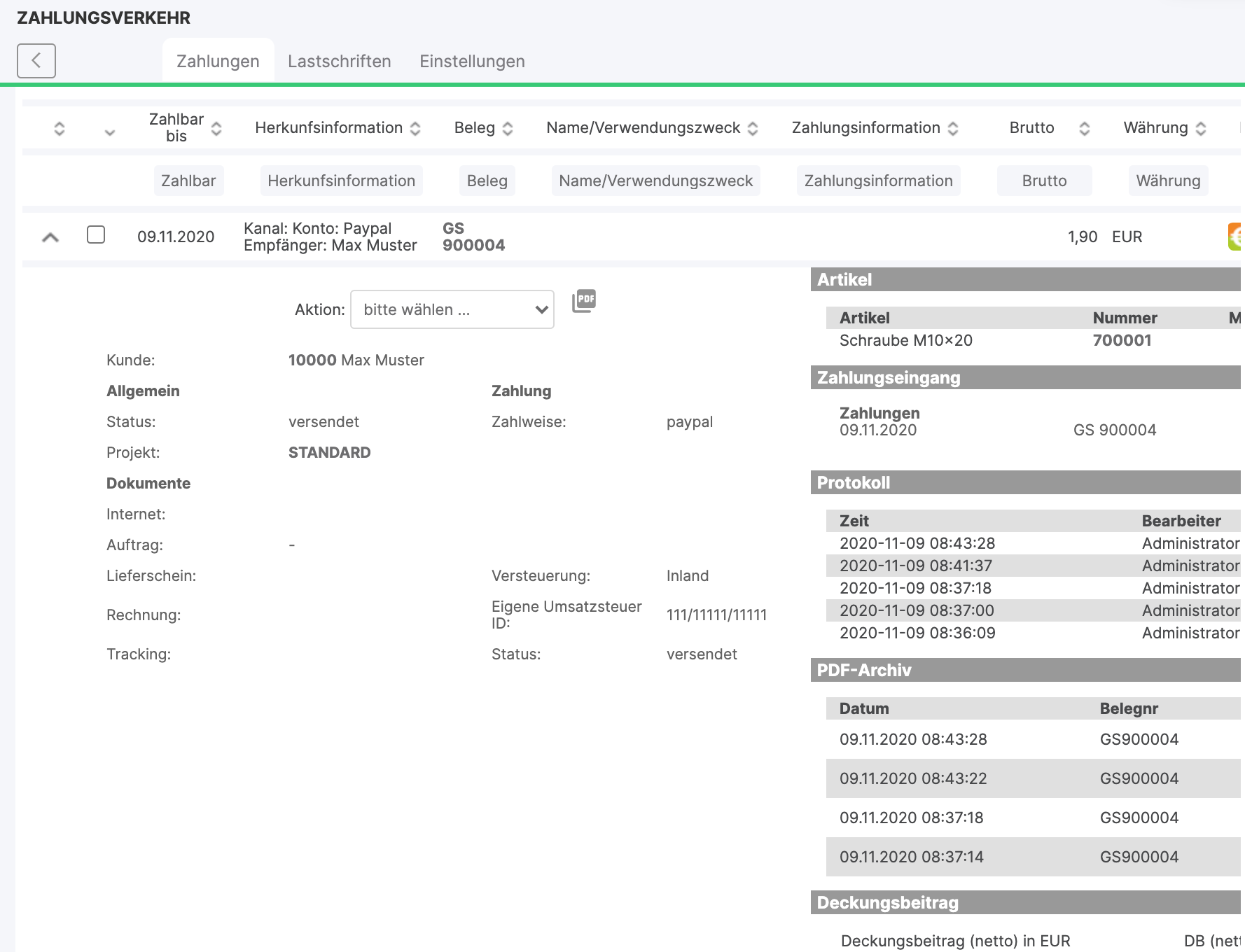Open article number 700001 link

point(1122,340)
